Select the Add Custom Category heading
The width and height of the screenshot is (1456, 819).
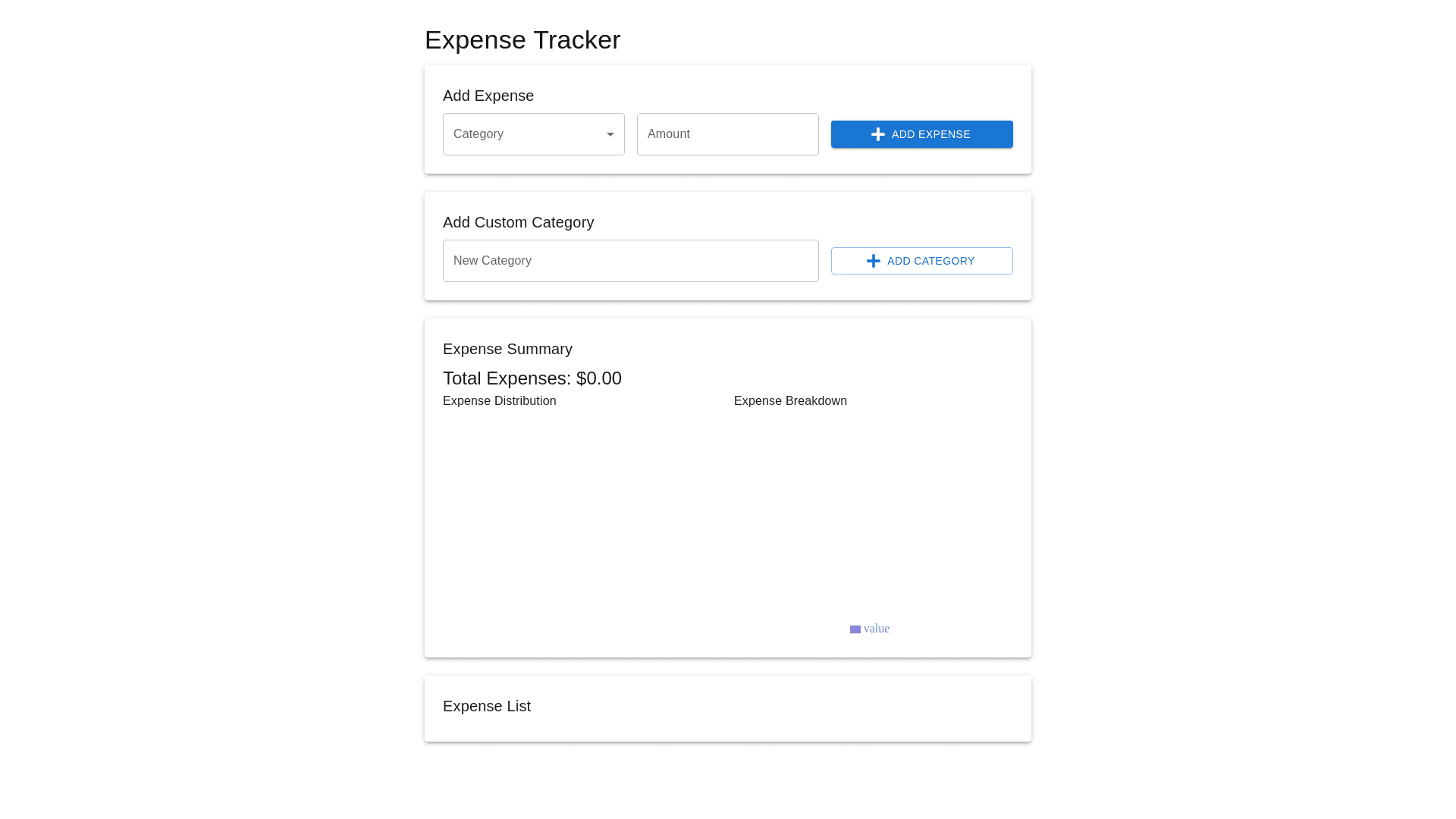[x=518, y=222]
